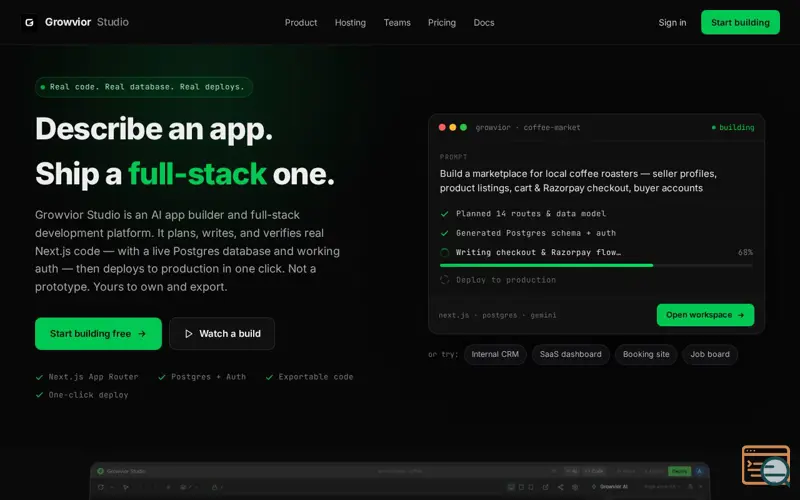Click the check icon beside One-click deploy
The image size is (800, 500).
pos(39,395)
